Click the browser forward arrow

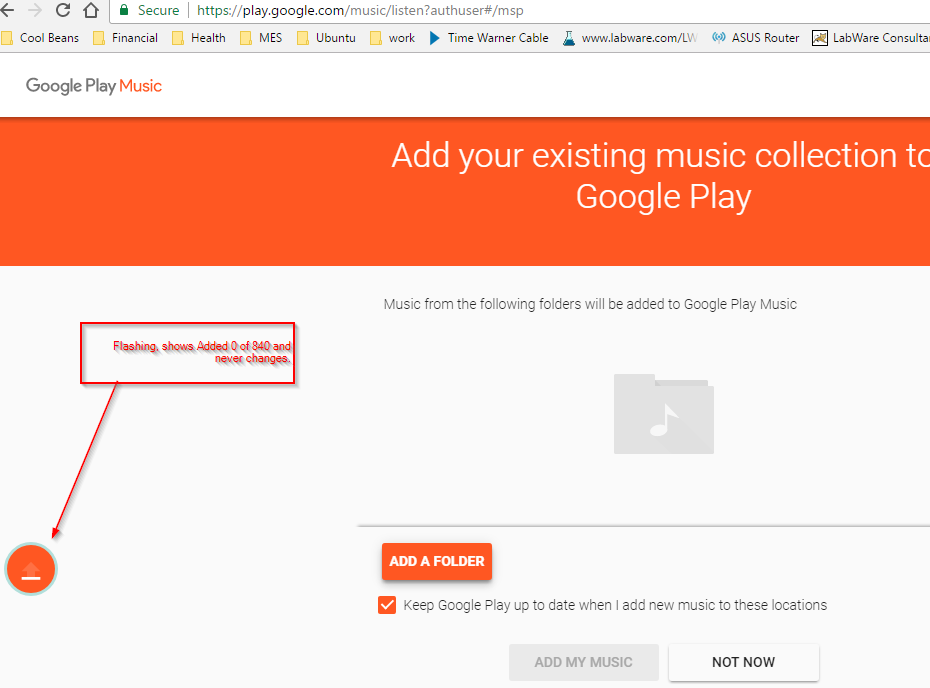click(35, 10)
